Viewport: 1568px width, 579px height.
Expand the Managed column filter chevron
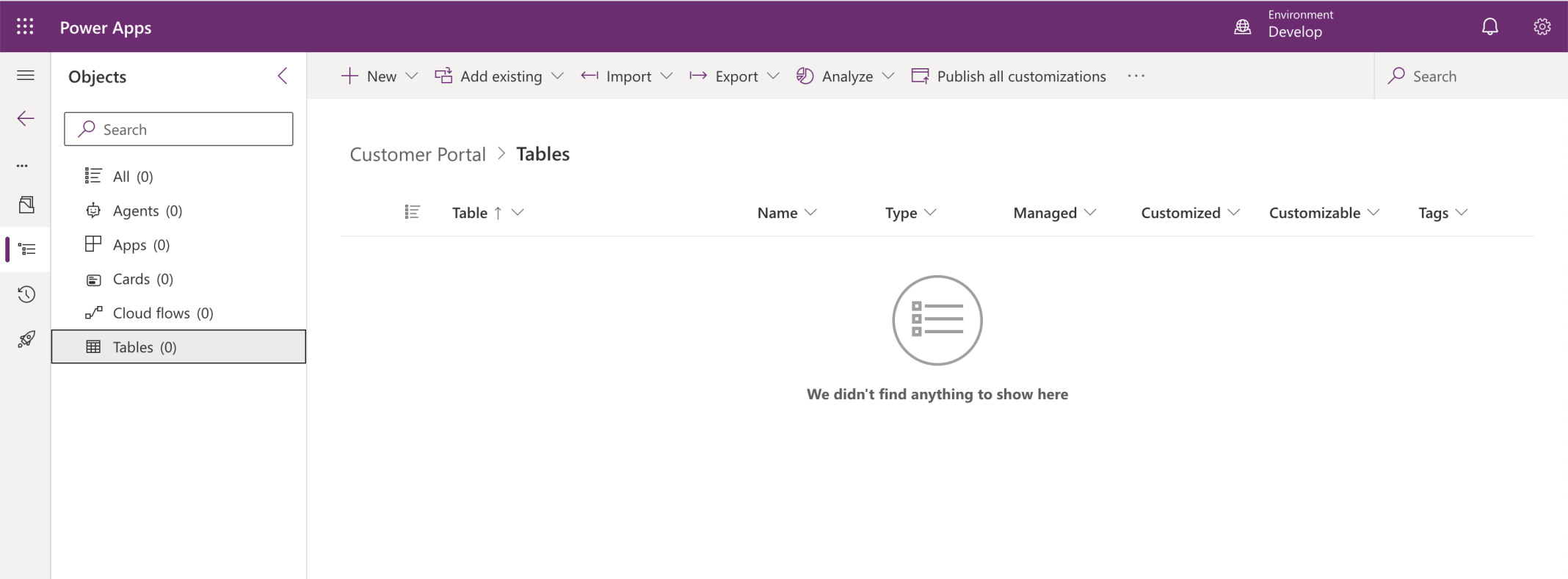1090,212
